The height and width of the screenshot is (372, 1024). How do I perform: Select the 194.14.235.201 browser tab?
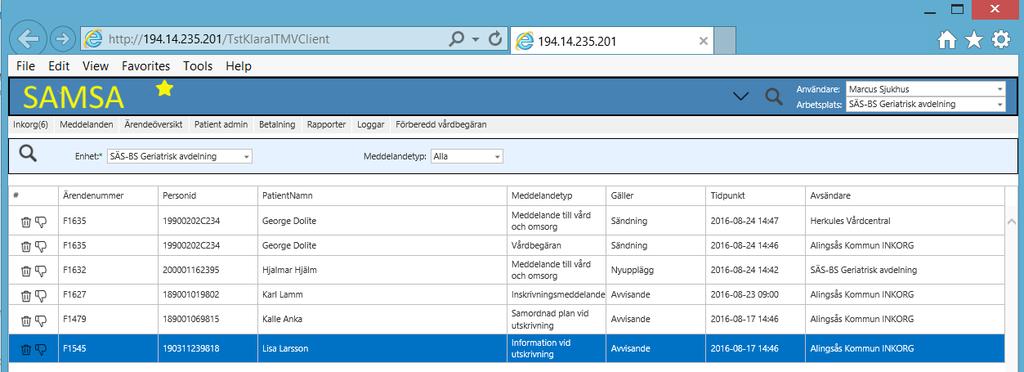613,41
